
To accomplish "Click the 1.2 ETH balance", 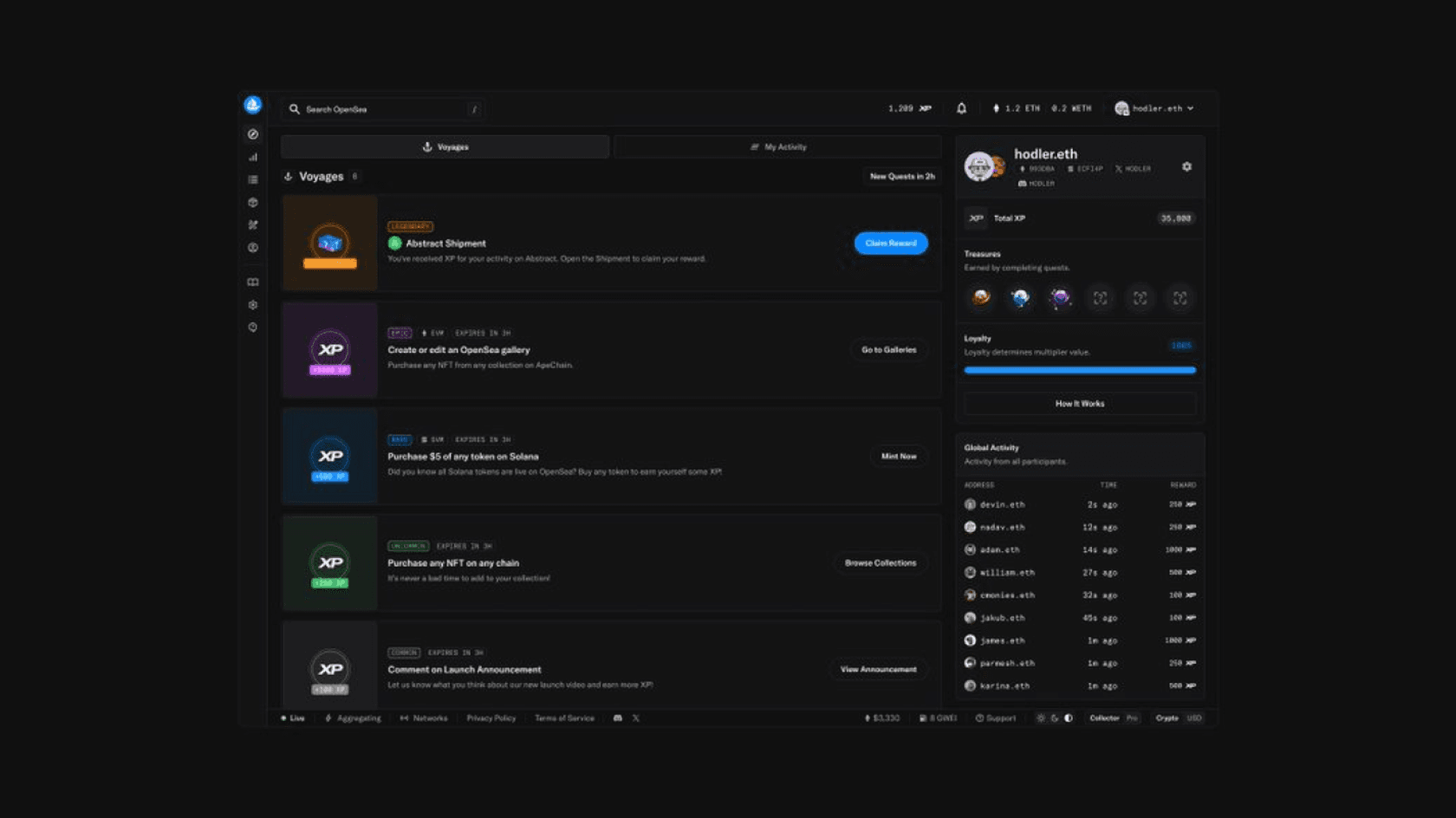I will [x=1016, y=108].
